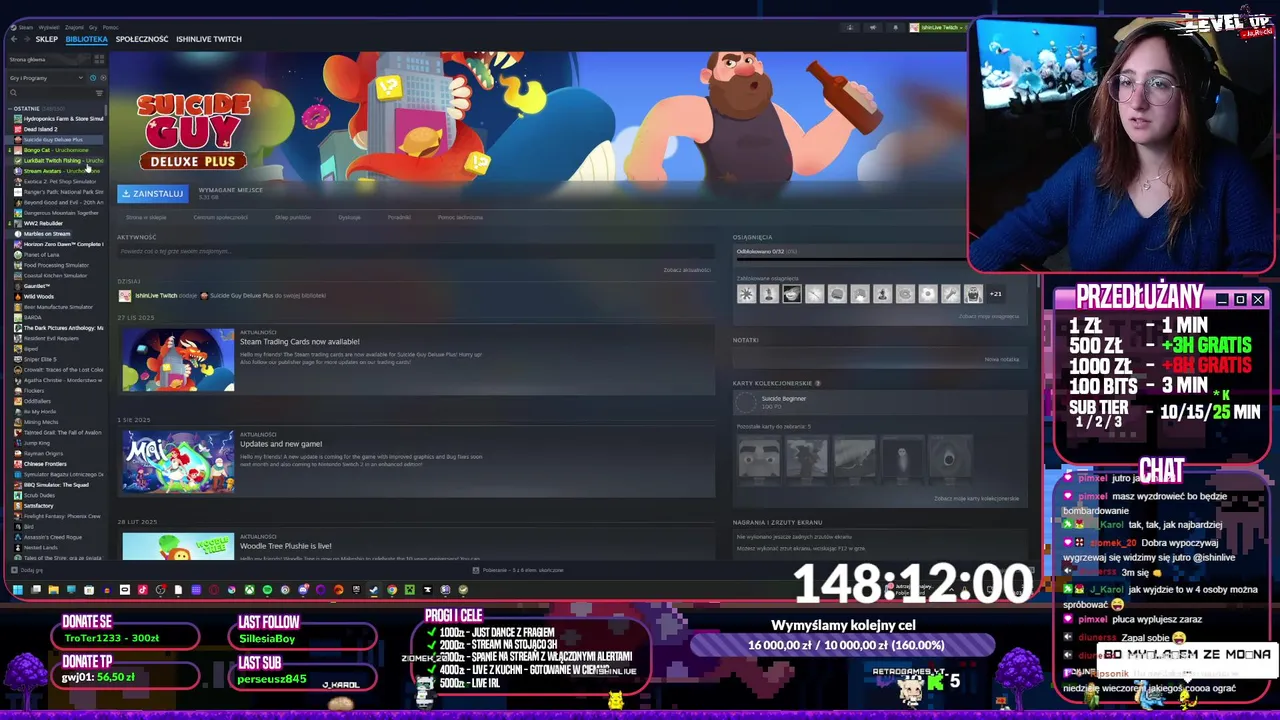Click the library search magnifier icon
Image resolution: width=1280 pixels, height=720 pixels.
click(x=14, y=93)
